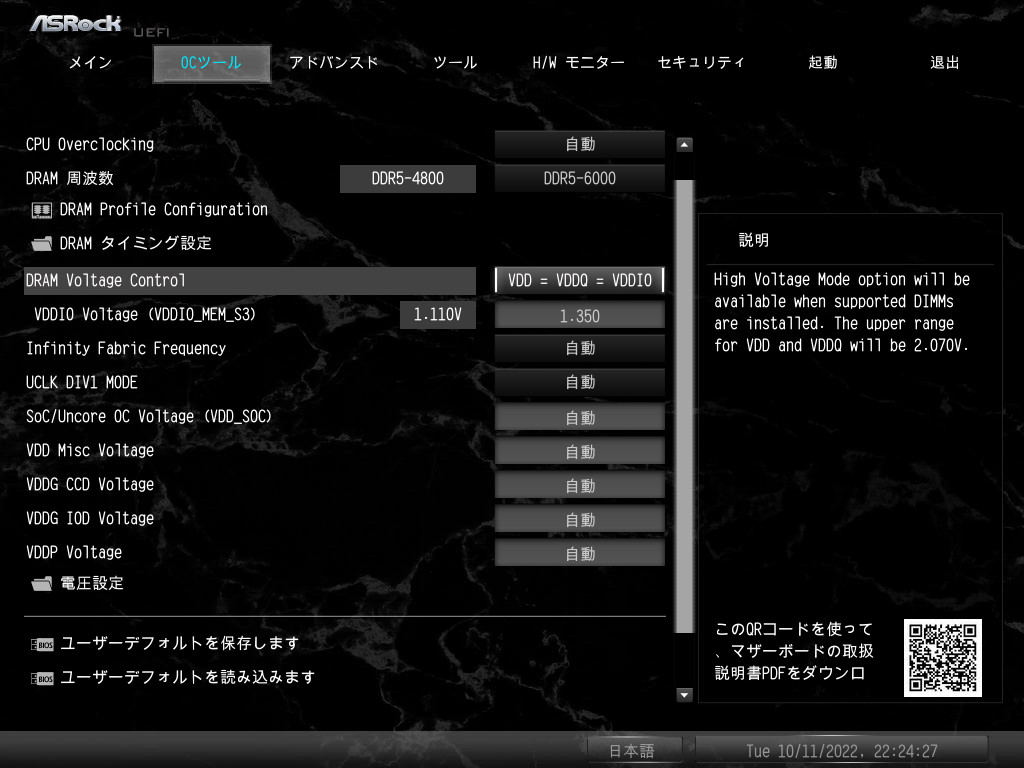Image resolution: width=1024 pixels, height=768 pixels.
Task: Go to the 退出 tab
Action: tap(944, 63)
